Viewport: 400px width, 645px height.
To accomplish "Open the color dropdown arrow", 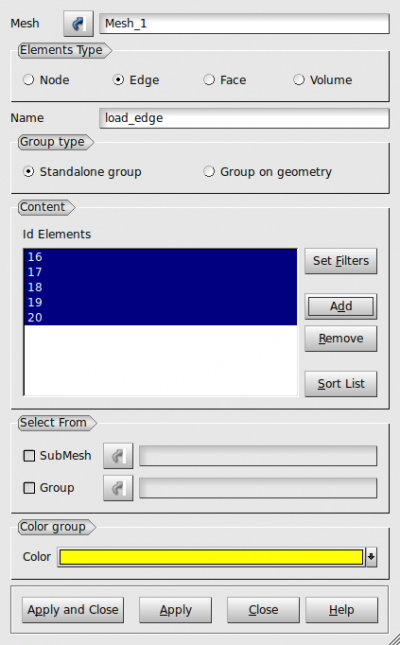I will tap(371, 557).
